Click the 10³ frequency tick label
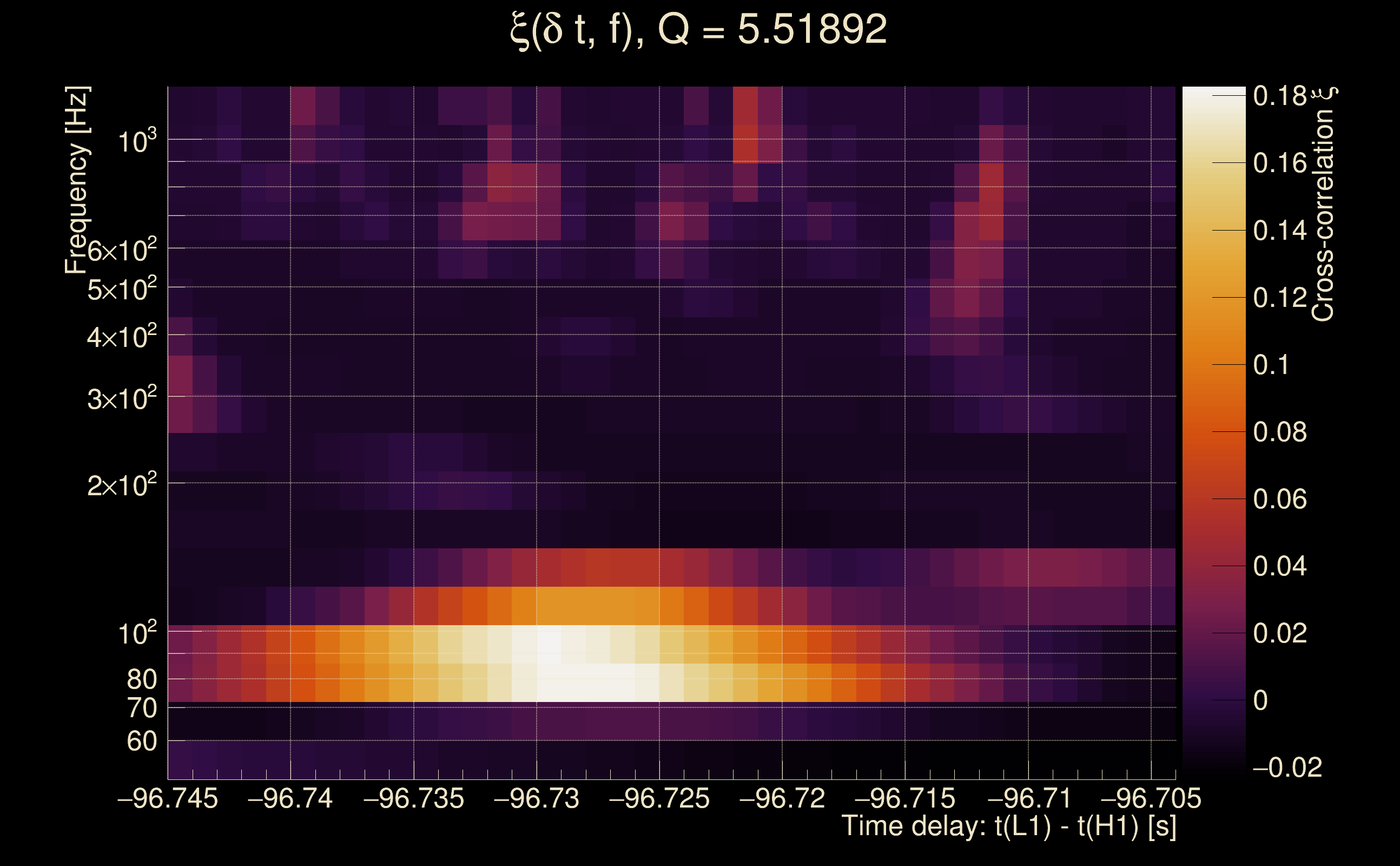Image resolution: width=1400 pixels, height=866 pixels. coord(137,141)
